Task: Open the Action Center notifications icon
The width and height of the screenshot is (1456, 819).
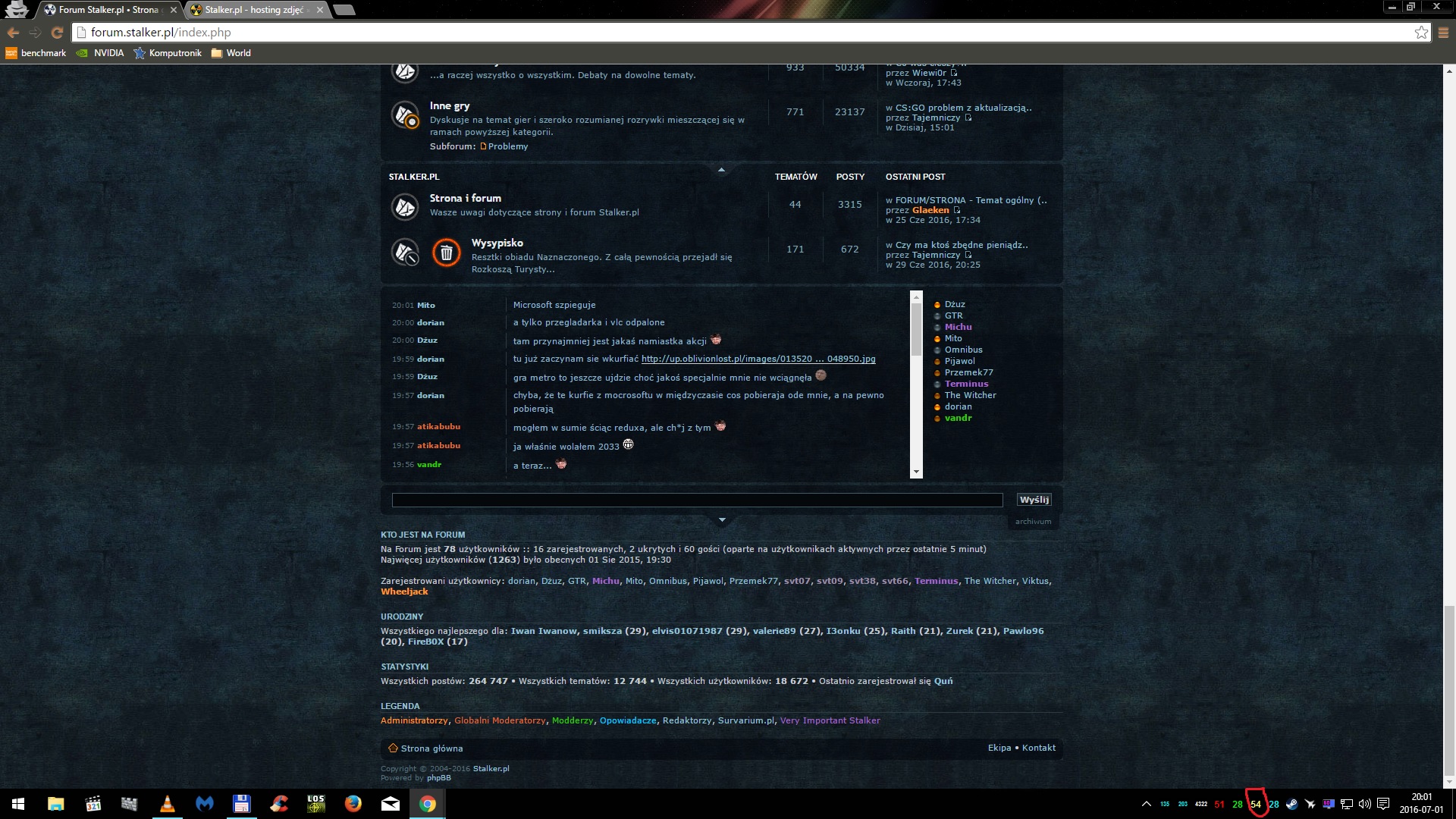Action: pos(1383,804)
